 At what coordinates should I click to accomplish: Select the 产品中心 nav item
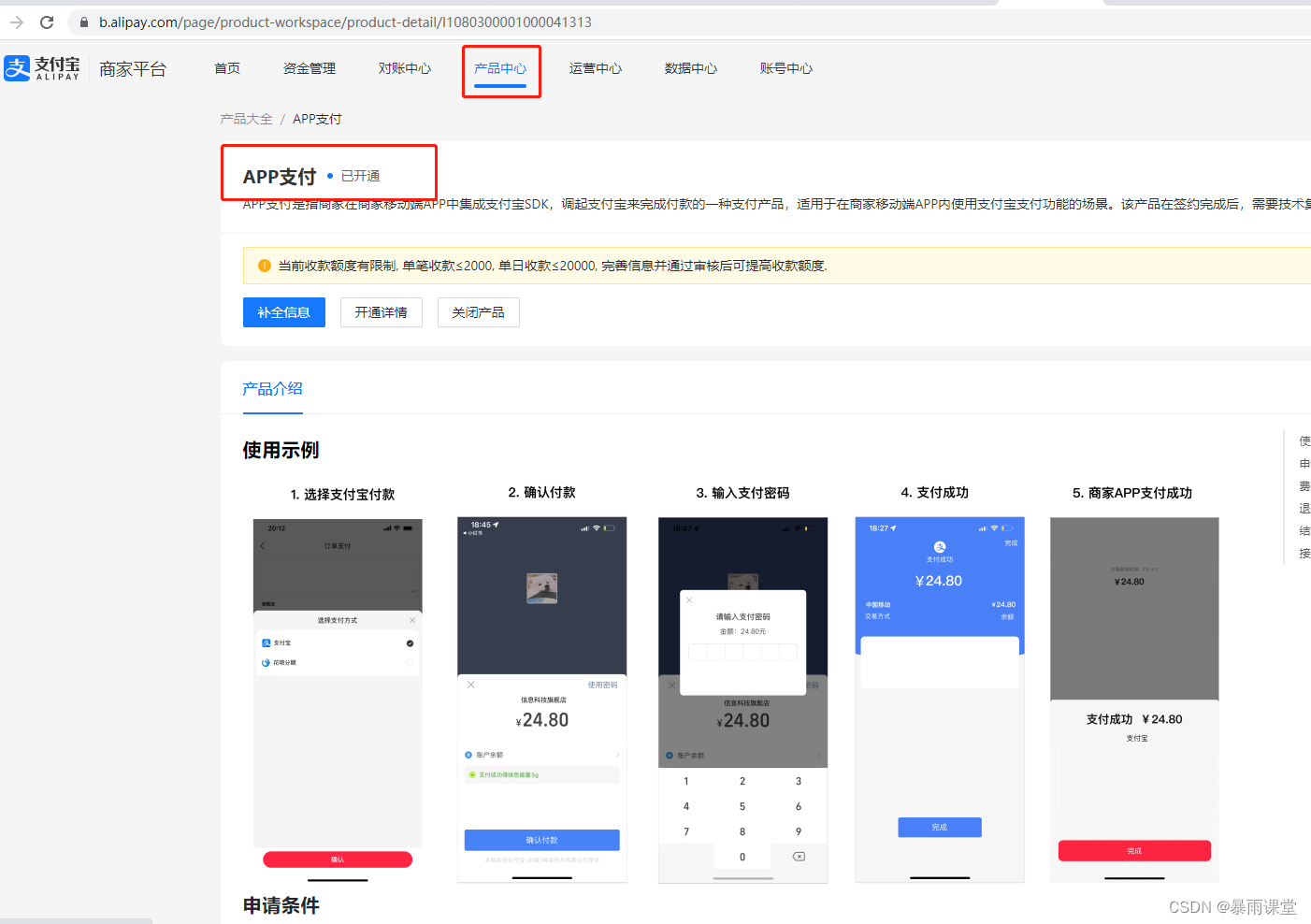coord(500,68)
